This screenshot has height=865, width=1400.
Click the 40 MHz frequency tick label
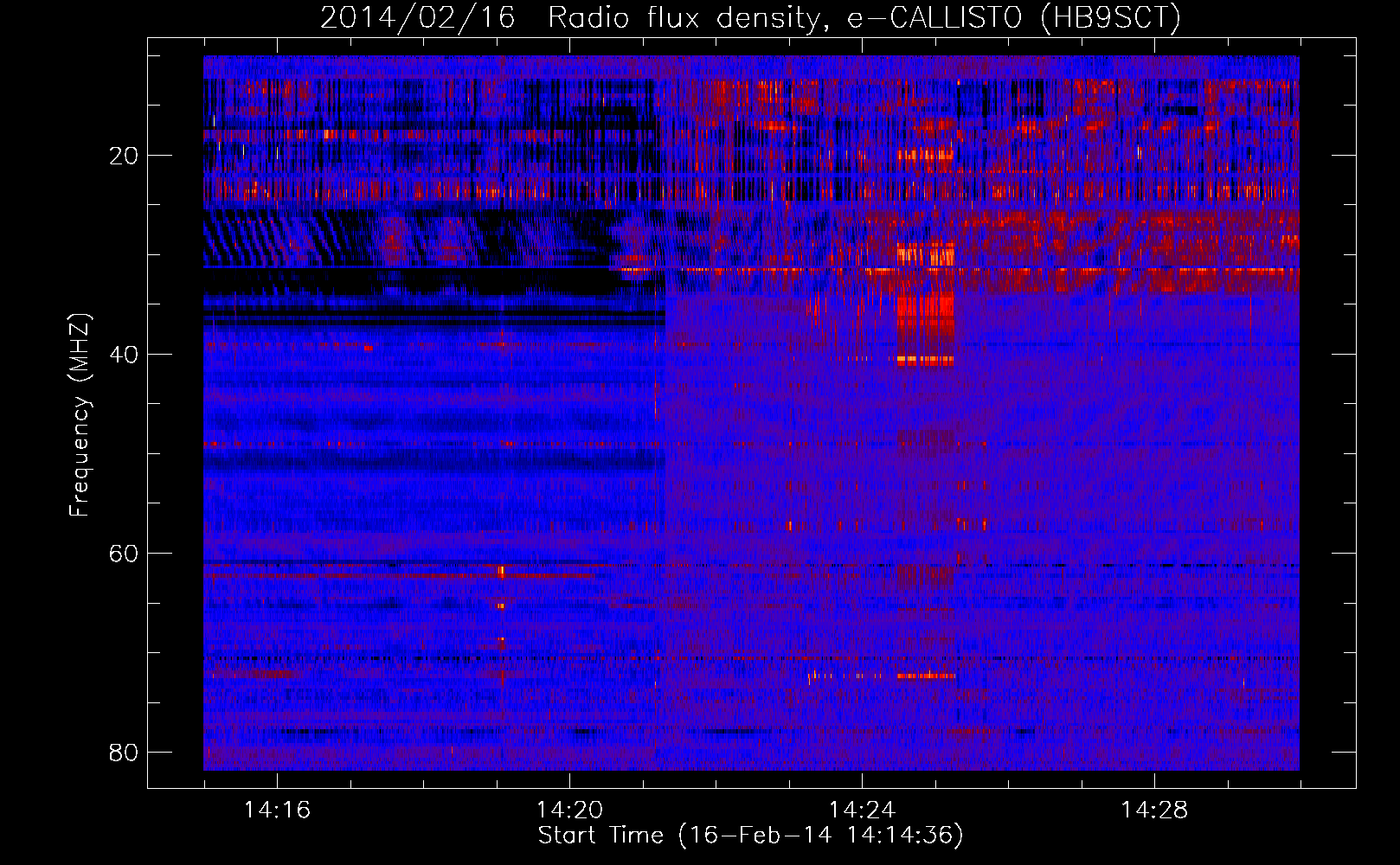(x=124, y=355)
